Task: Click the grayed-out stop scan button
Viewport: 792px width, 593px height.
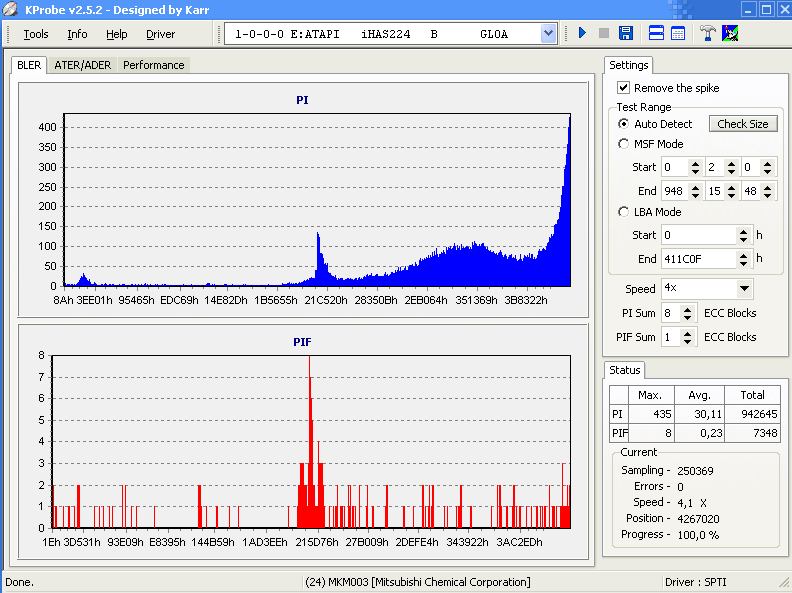Action: [x=603, y=33]
